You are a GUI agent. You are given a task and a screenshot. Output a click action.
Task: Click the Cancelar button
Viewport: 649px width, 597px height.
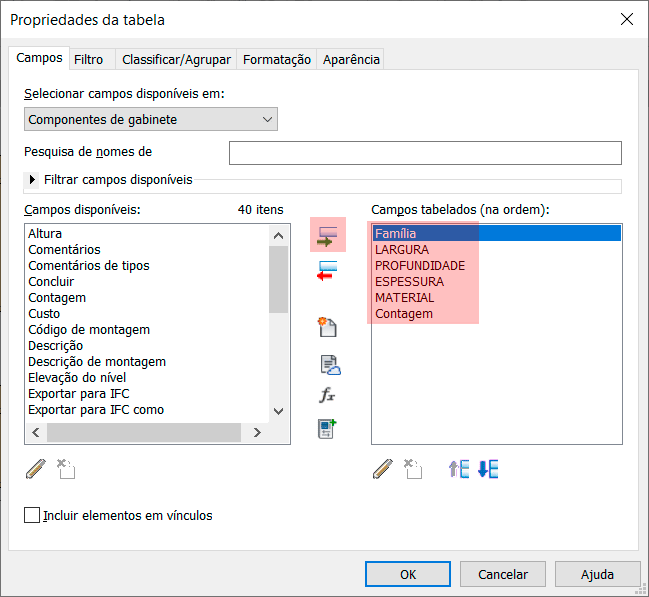click(x=502, y=575)
